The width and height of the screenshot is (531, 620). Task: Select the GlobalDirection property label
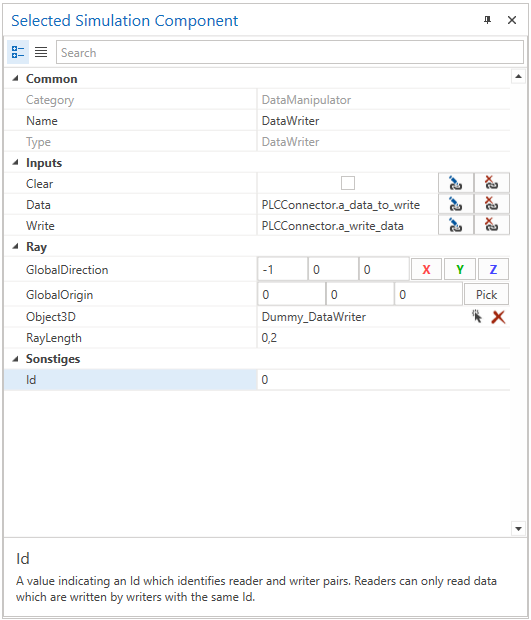67,270
